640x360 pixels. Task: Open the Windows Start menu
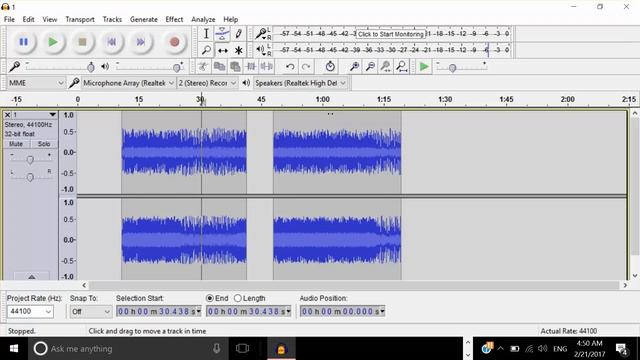tap(14, 349)
